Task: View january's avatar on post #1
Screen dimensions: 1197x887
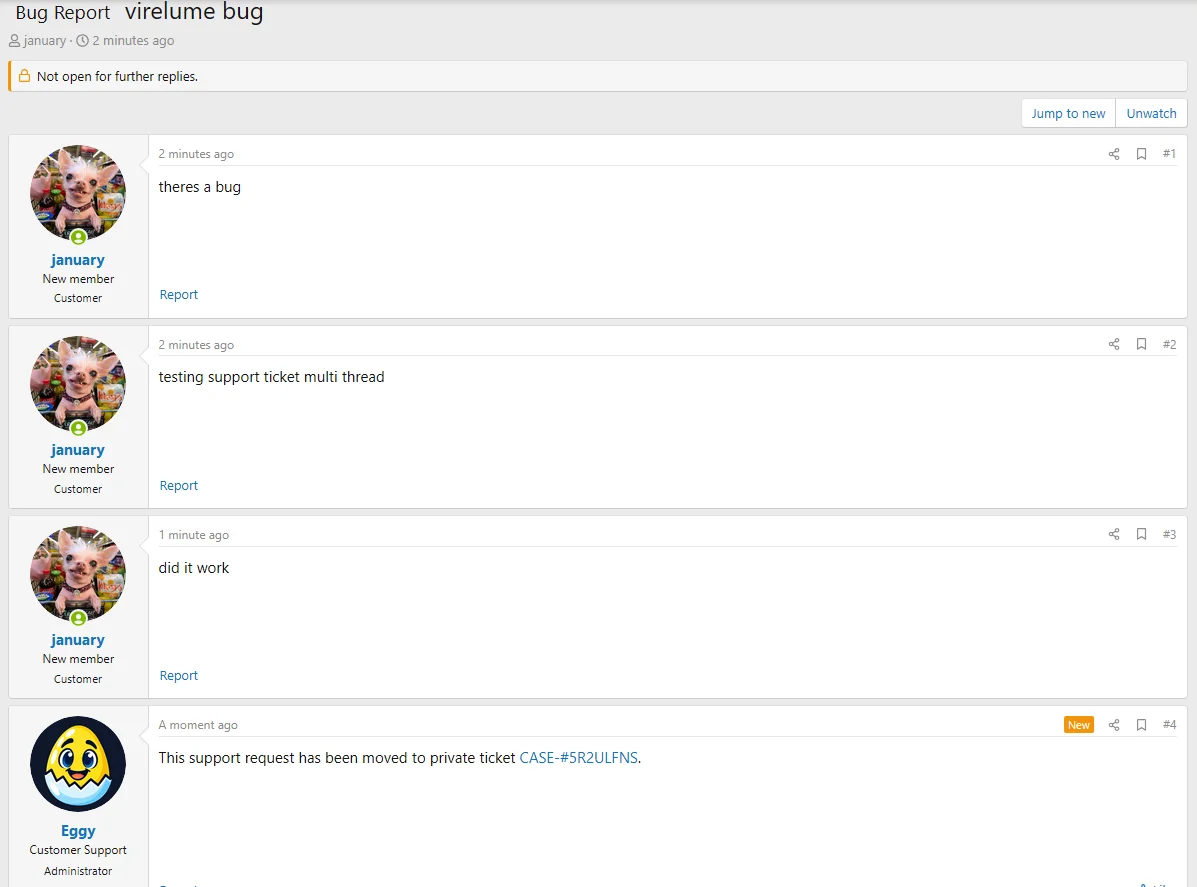Action: coord(78,193)
